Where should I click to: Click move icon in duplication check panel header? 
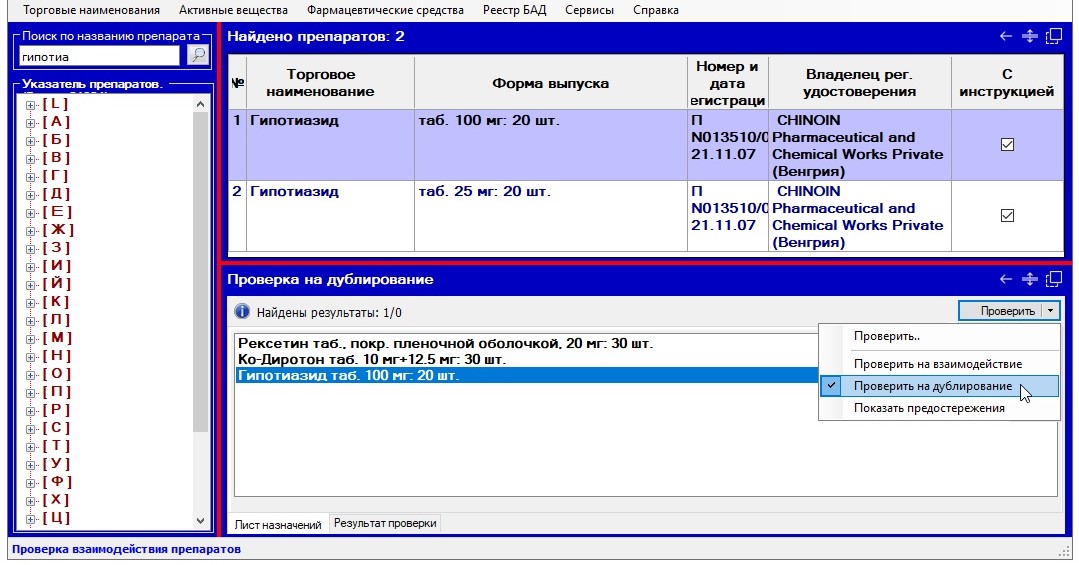[x=1029, y=280]
